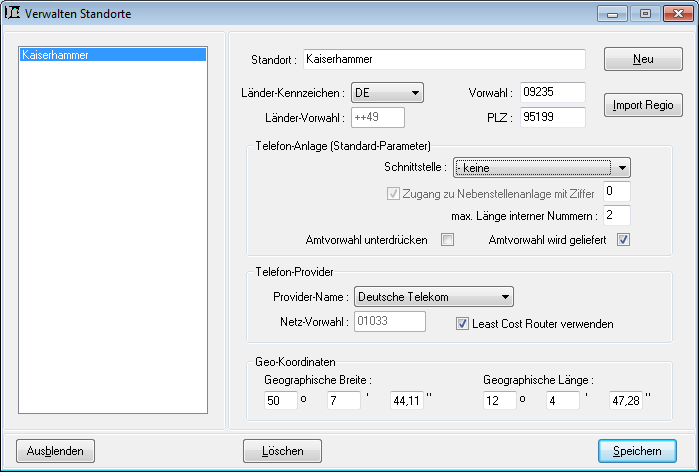Uncheck Amtvorwahl wird geliefert
The image size is (699, 472).
pos(623,240)
